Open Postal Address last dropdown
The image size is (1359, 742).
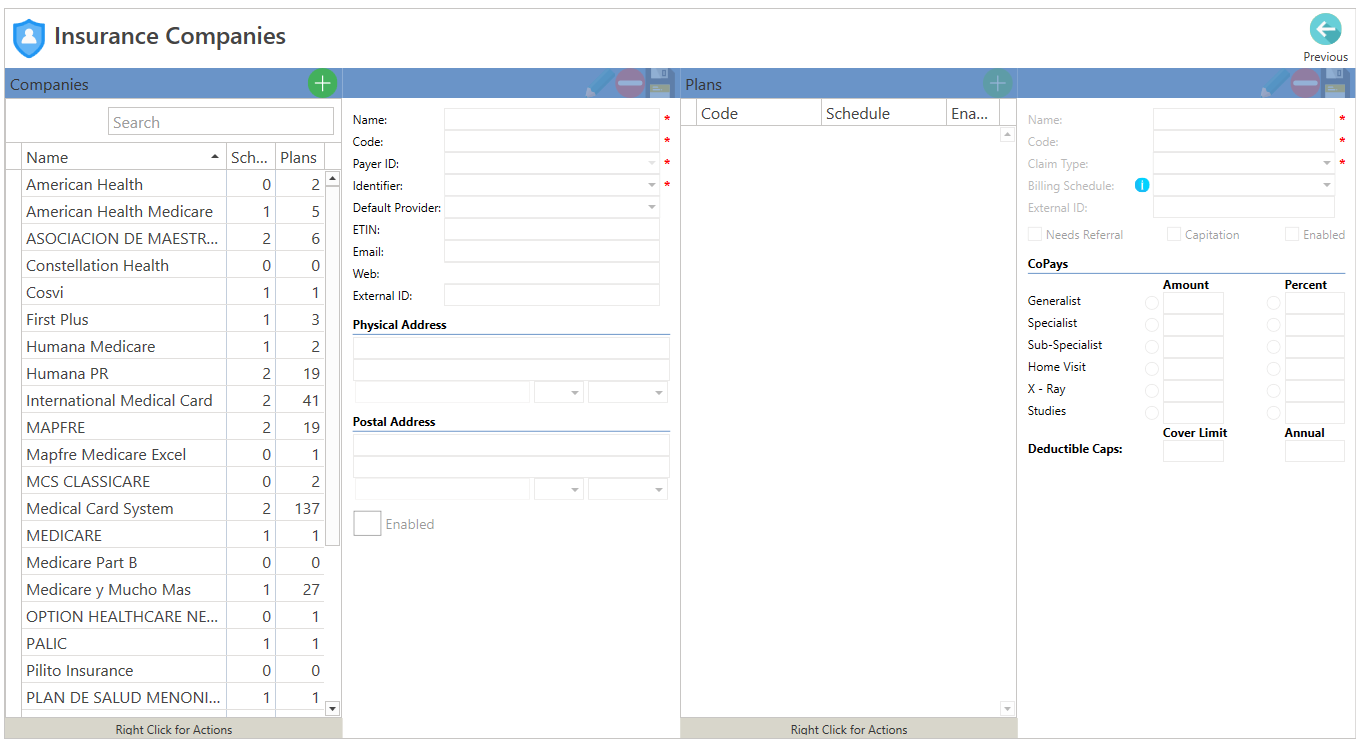pos(628,489)
